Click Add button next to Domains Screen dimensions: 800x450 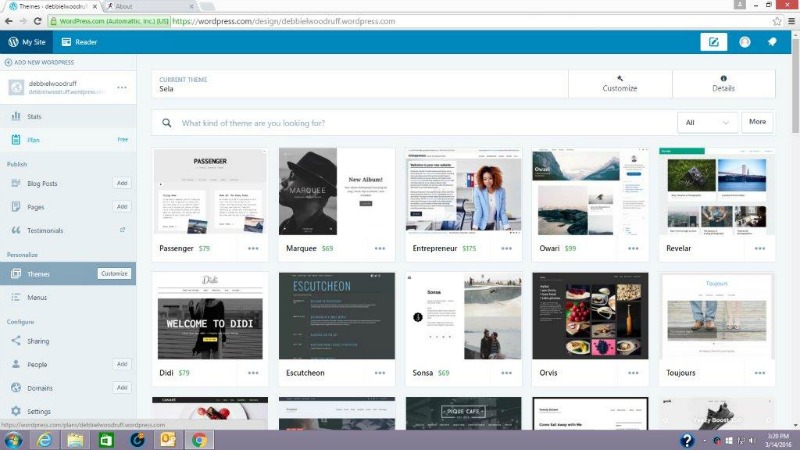[x=122, y=388]
